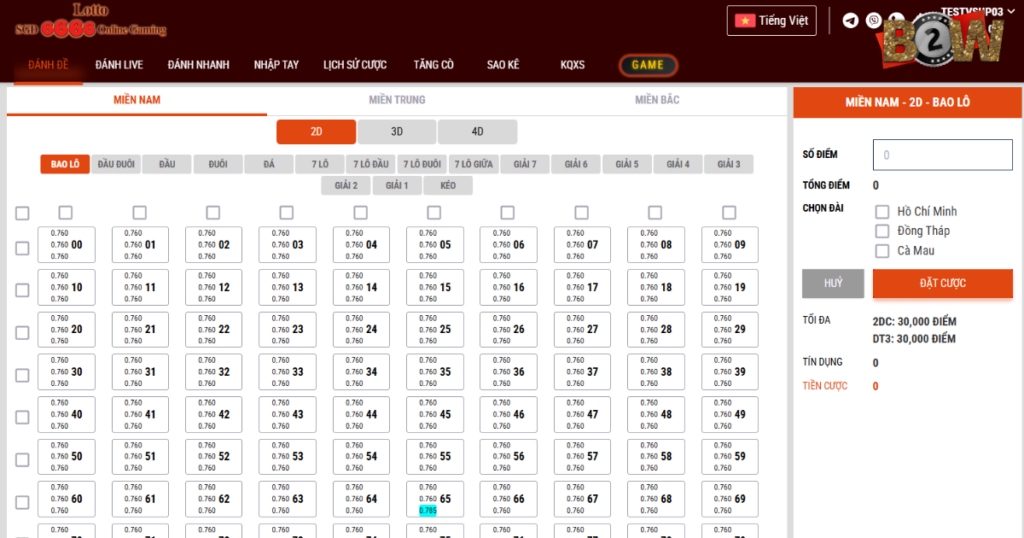Tick the row checkbox beside number 40
The height and width of the screenshot is (538, 1024).
(22, 417)
